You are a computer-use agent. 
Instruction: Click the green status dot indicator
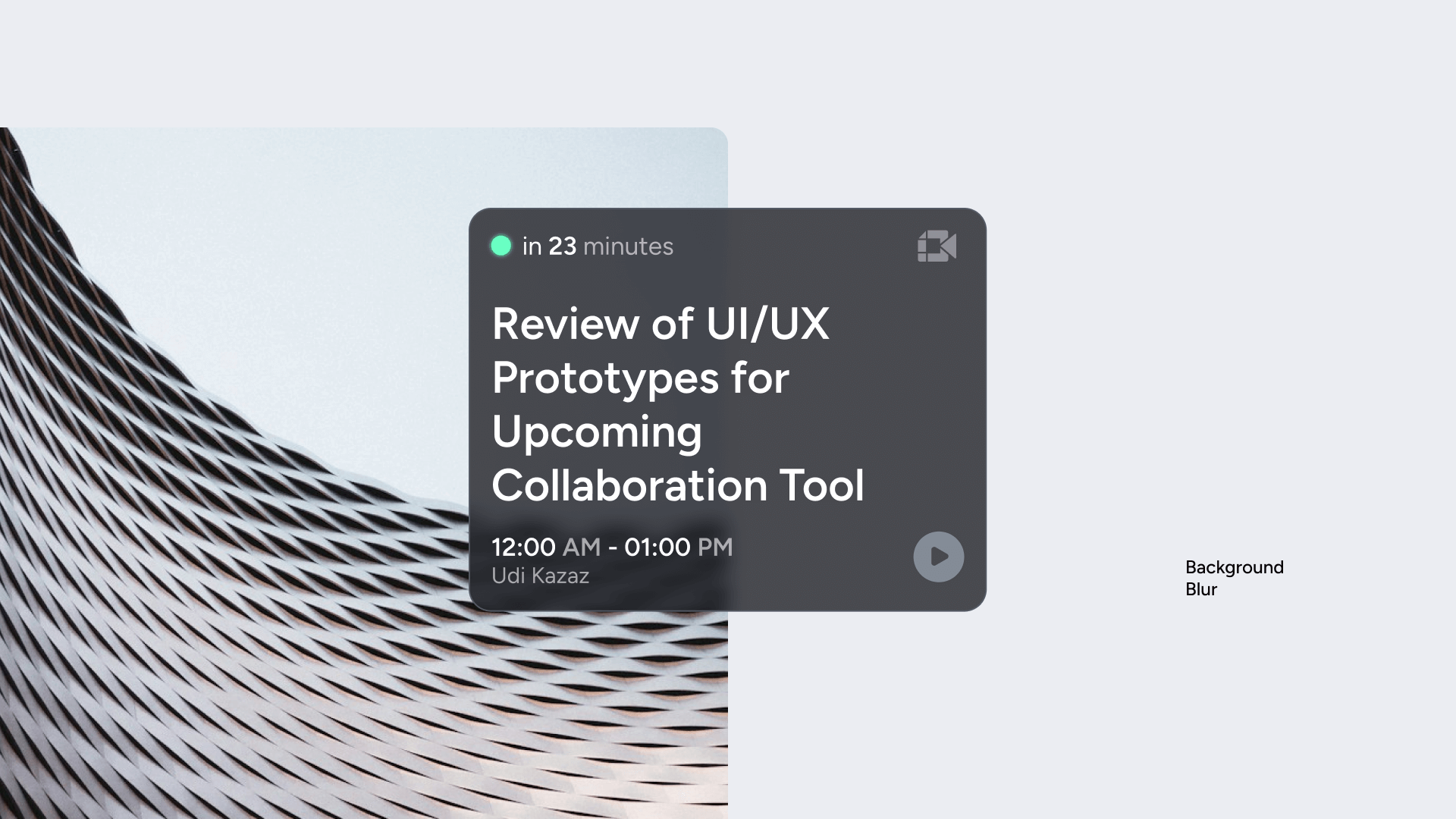point(501,246)
